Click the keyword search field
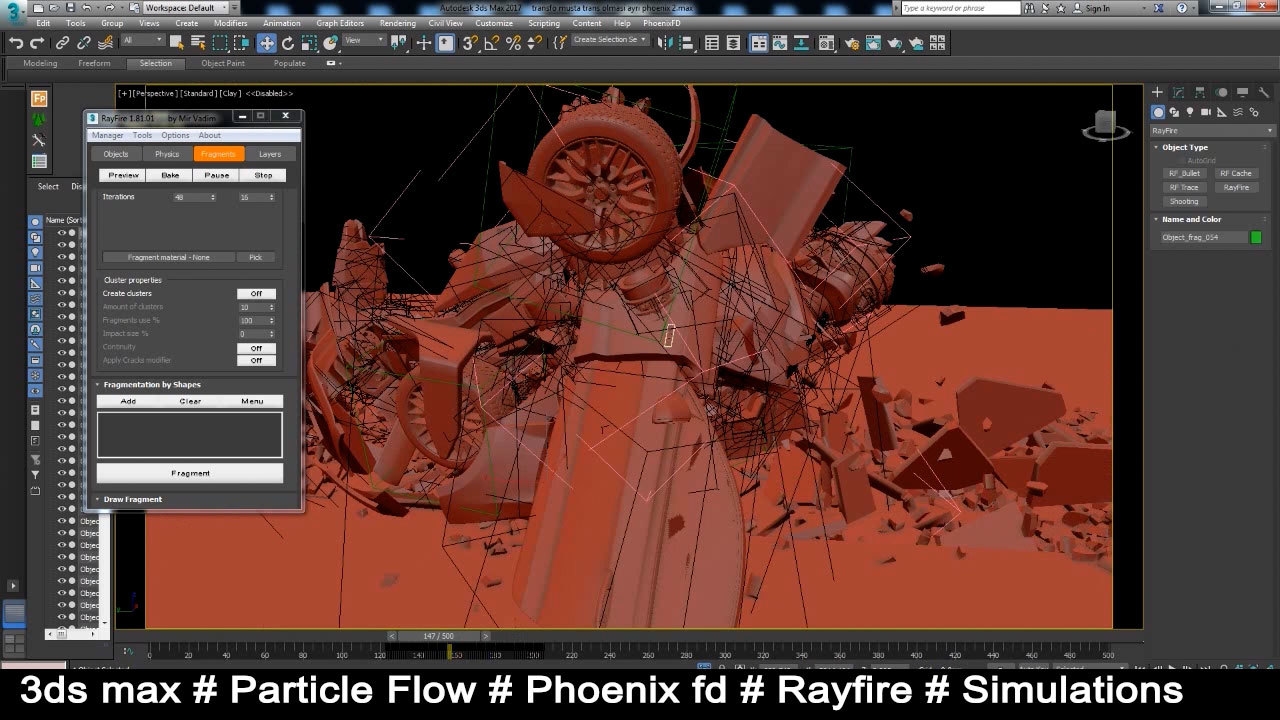 click(x=961, y=8)
